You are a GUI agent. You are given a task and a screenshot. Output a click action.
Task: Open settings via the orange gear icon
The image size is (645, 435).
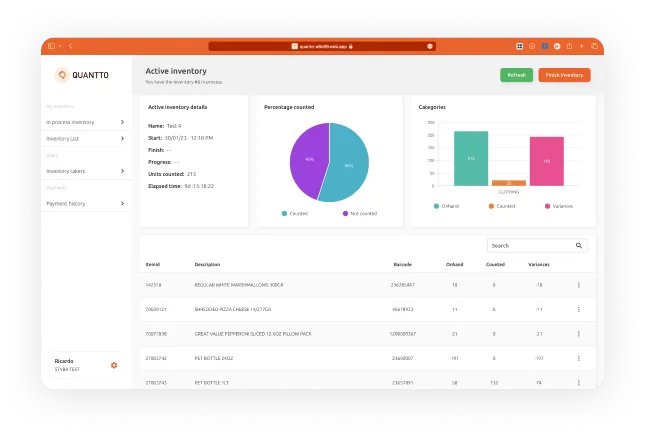point(114,365)
